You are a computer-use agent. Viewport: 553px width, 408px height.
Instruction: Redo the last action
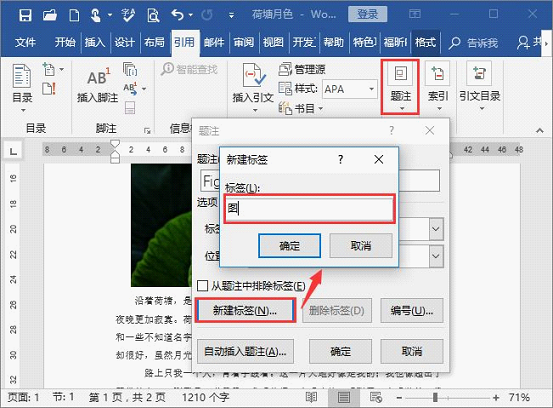[207, 15]
